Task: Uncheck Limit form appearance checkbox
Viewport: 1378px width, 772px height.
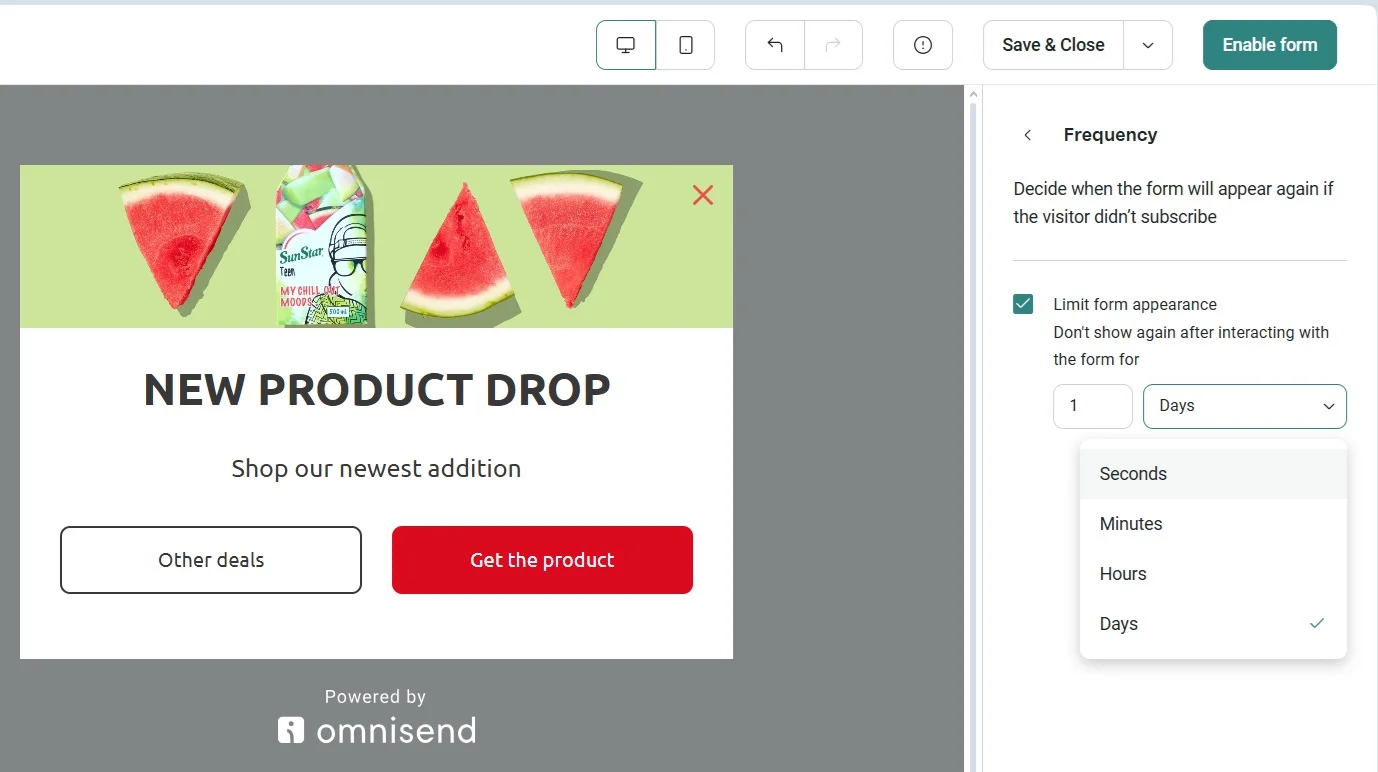Action: 1023,304
